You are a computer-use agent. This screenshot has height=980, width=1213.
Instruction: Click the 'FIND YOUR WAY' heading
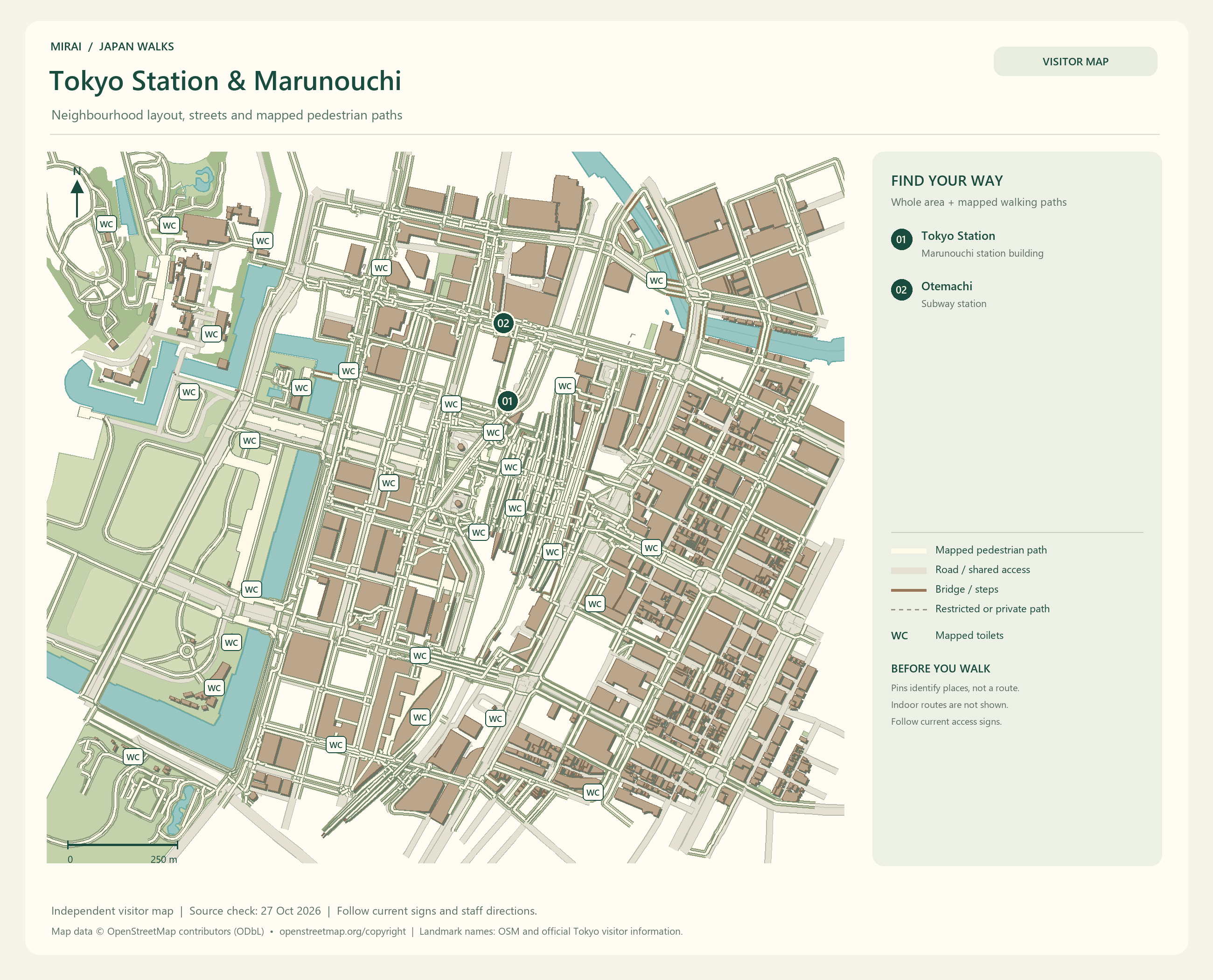[947, 181]
